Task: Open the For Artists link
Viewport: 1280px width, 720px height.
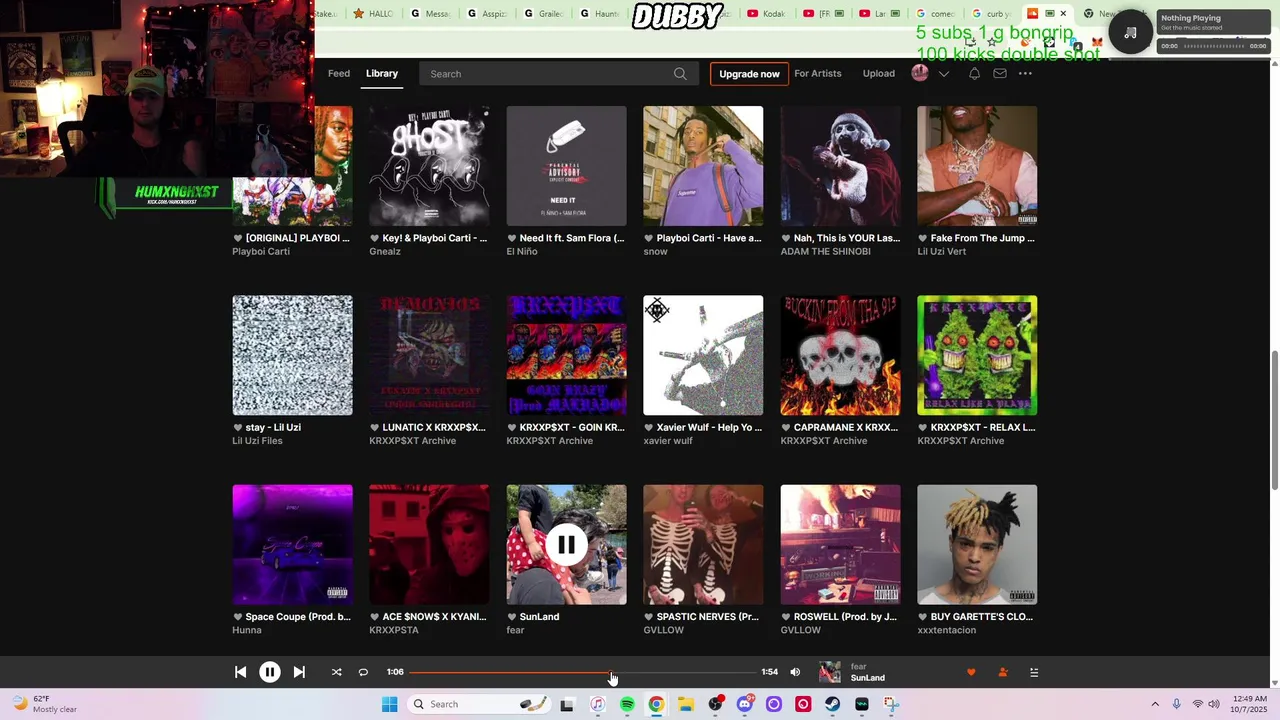Action: (x=818, y=73)
